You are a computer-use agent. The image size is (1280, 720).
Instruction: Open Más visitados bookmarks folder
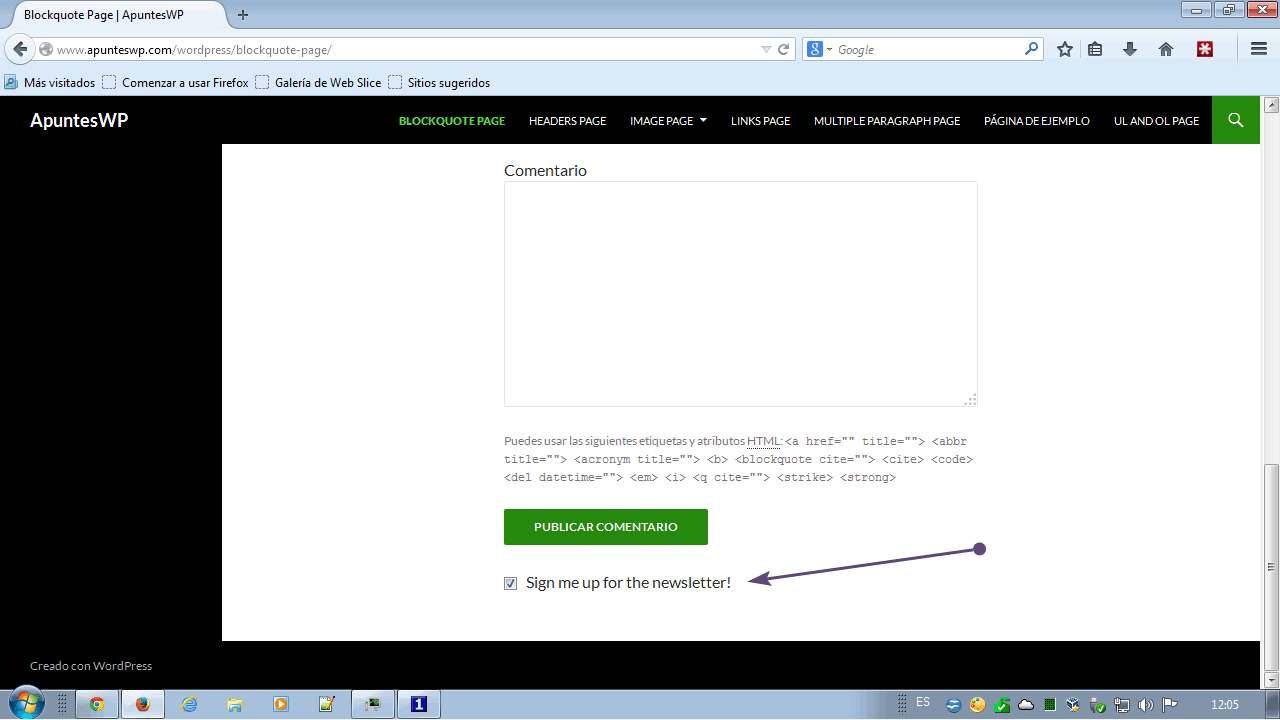tap(50, 83)
